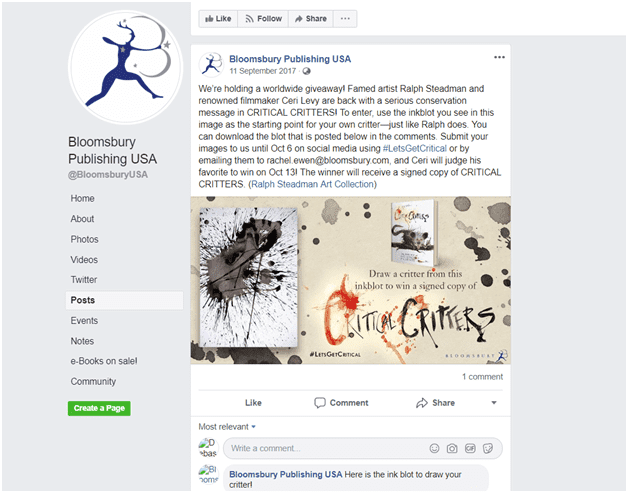Follow the Bloomsbury Publishing USA page
Image resolution: width=628 pixels, height=493 pixels.
pos(263,19)
